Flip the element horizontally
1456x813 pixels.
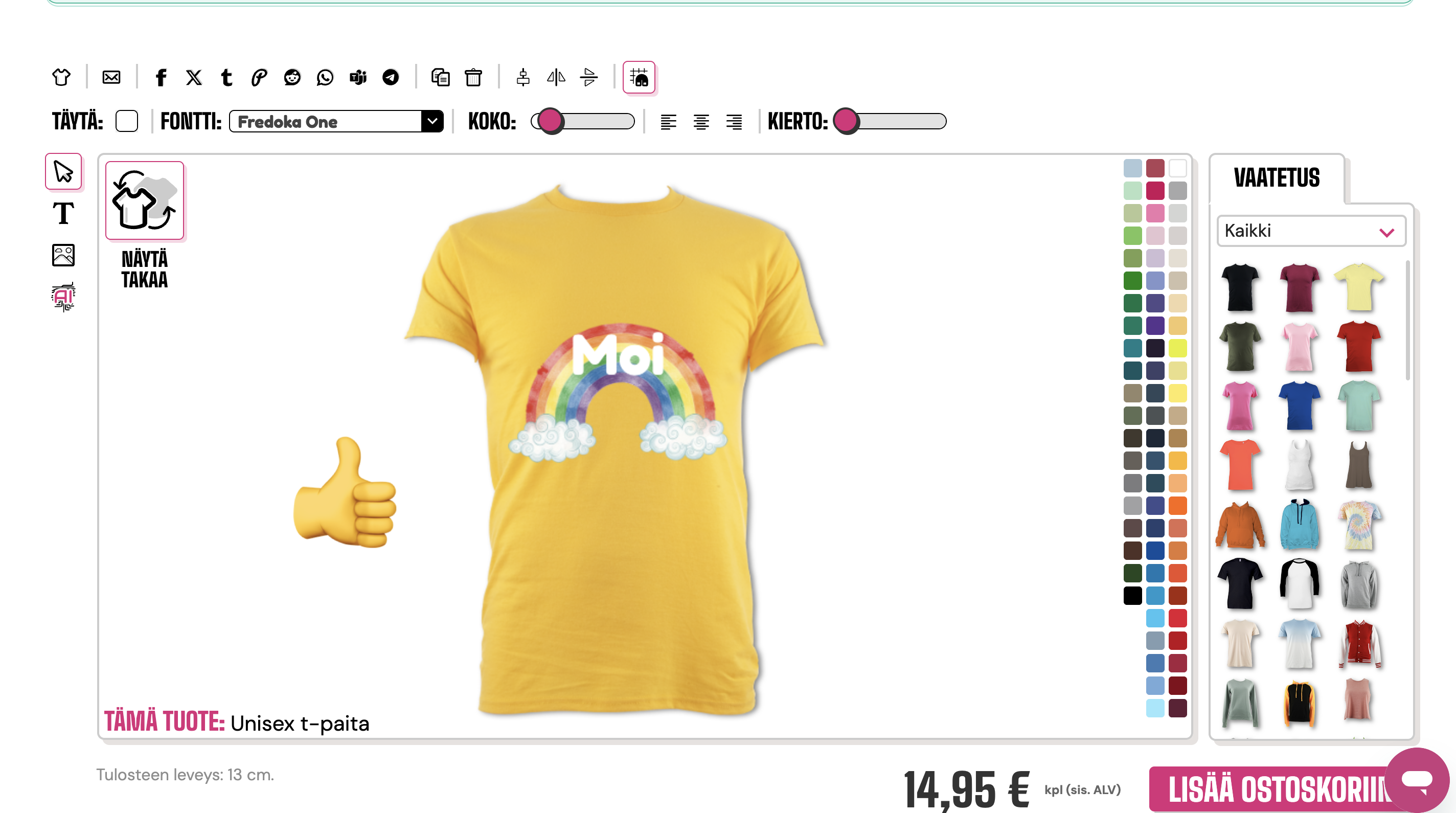(556, 77)
